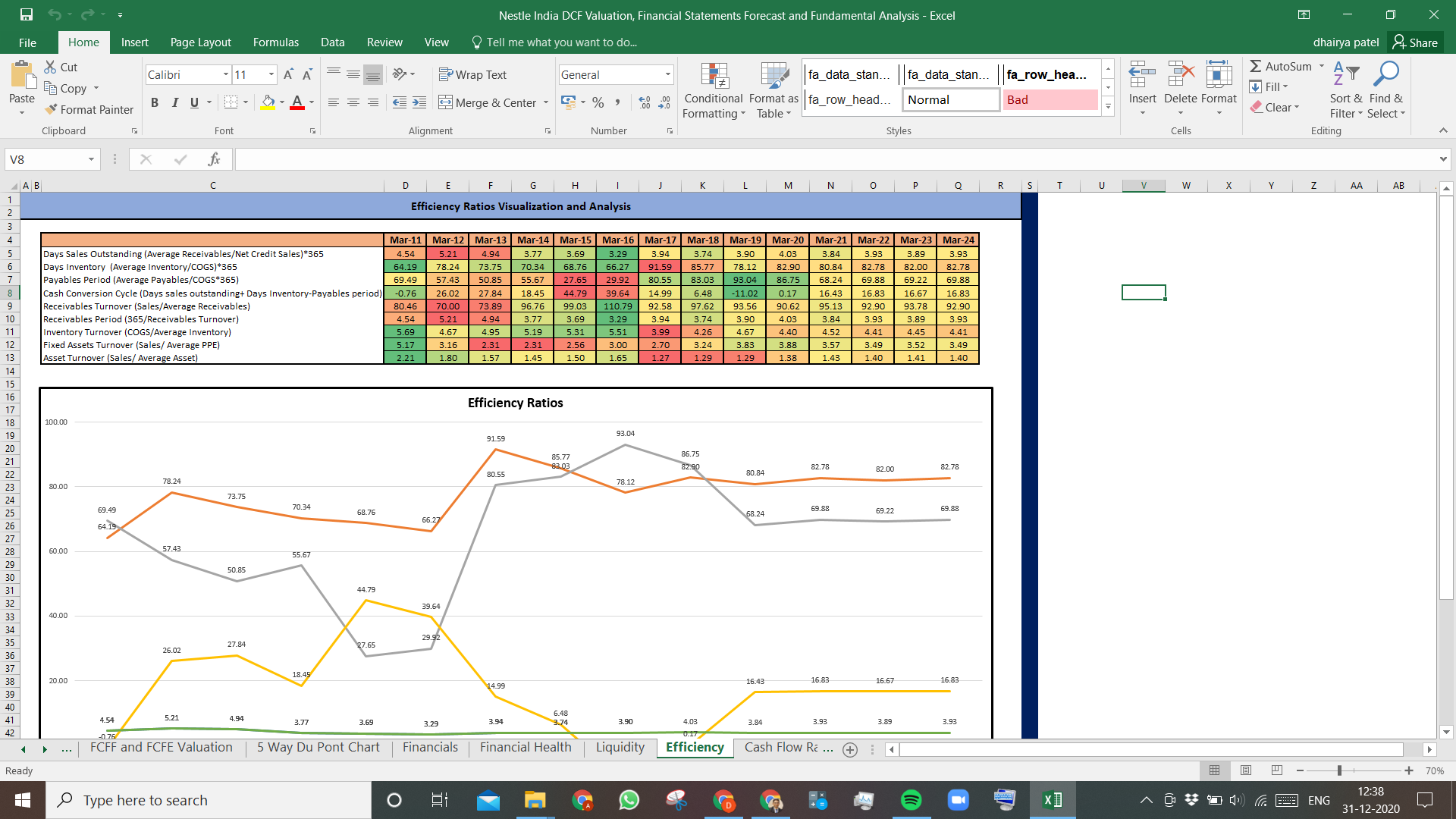Click the Decrease Indent icon
The width and height of the screenshot is (1456, 819).
(400, 102)
